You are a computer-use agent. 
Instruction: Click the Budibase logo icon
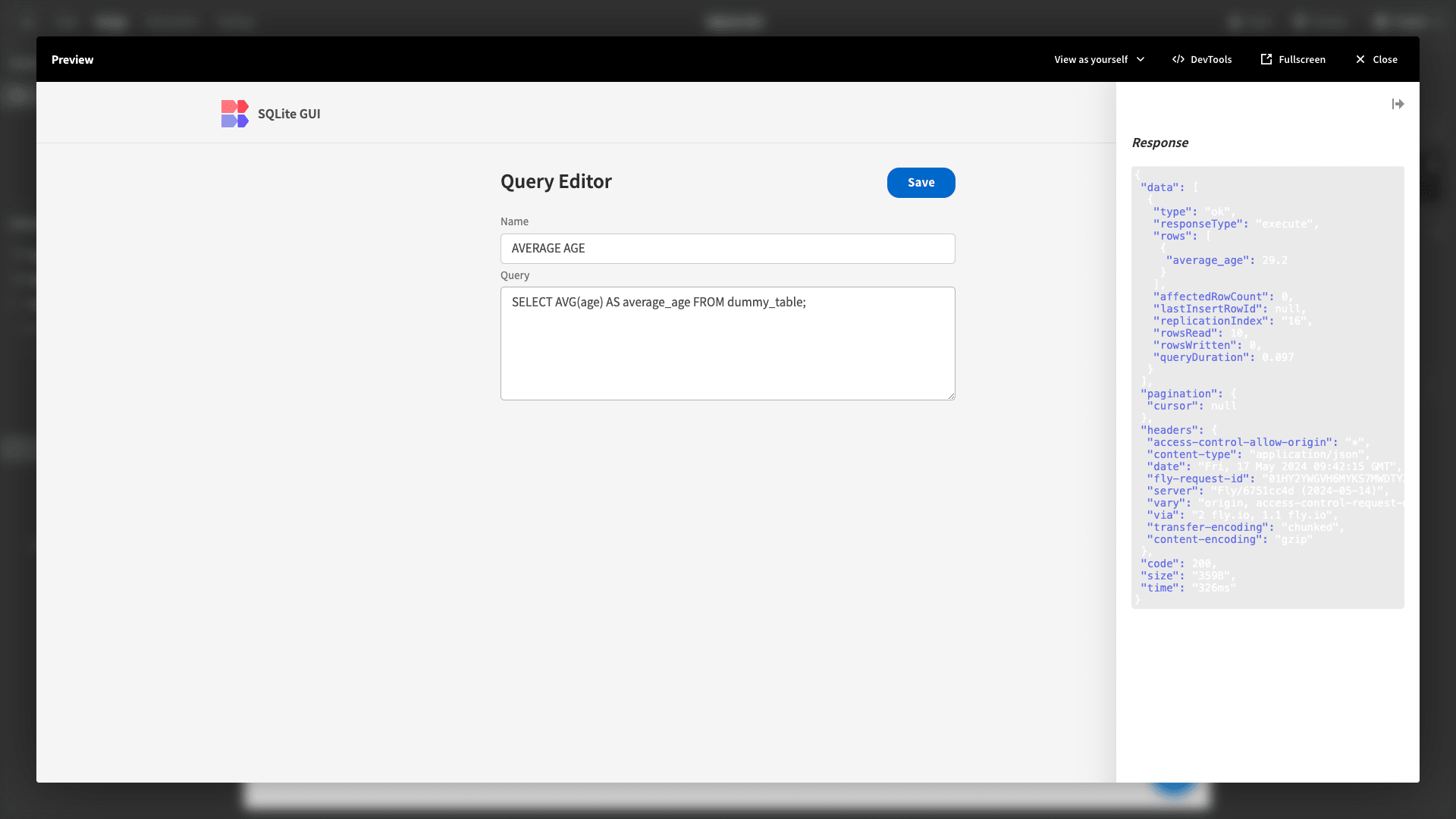click(234, 114)
